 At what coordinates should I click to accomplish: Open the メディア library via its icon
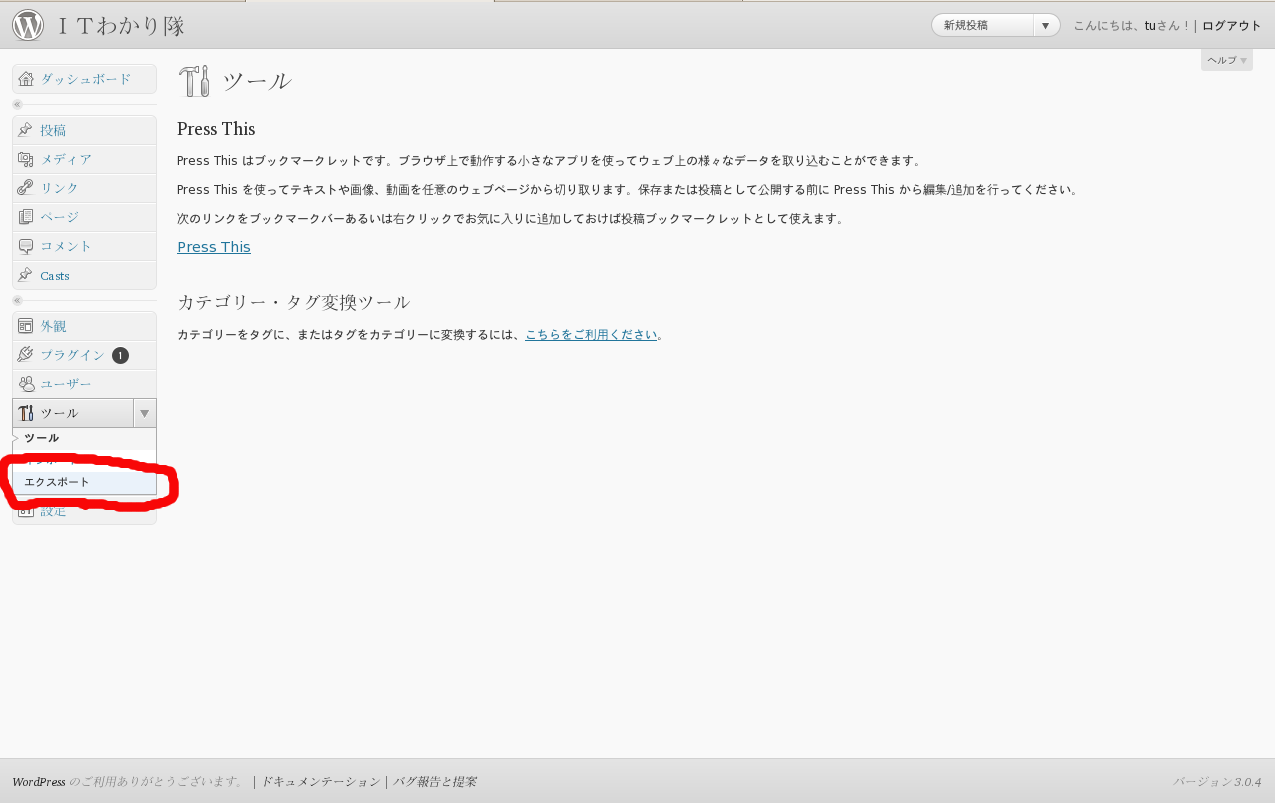pyautogui.click(x=26, y=159)
